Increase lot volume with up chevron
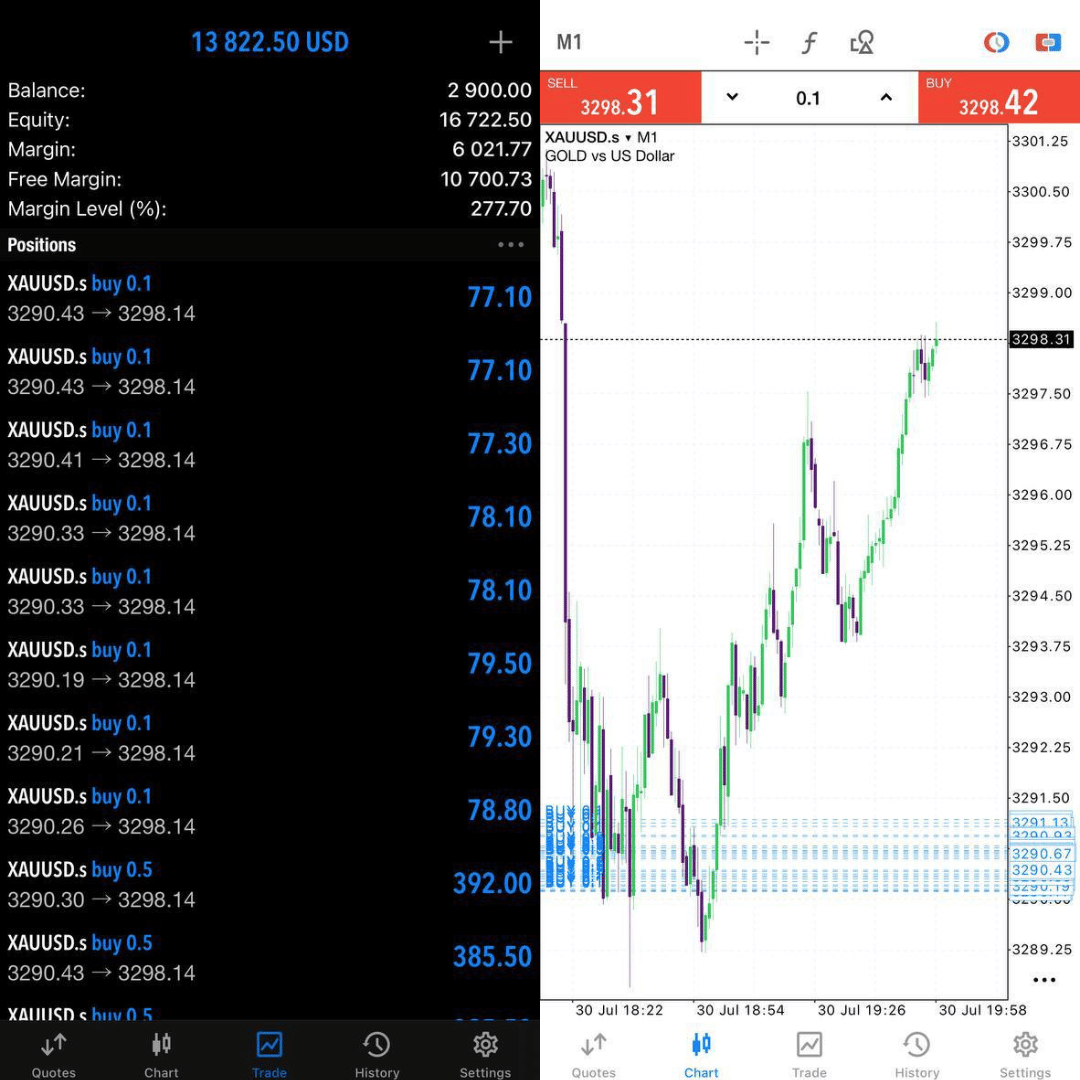This screenshot has width=1080, height=1080. click(x=886, y=97)
